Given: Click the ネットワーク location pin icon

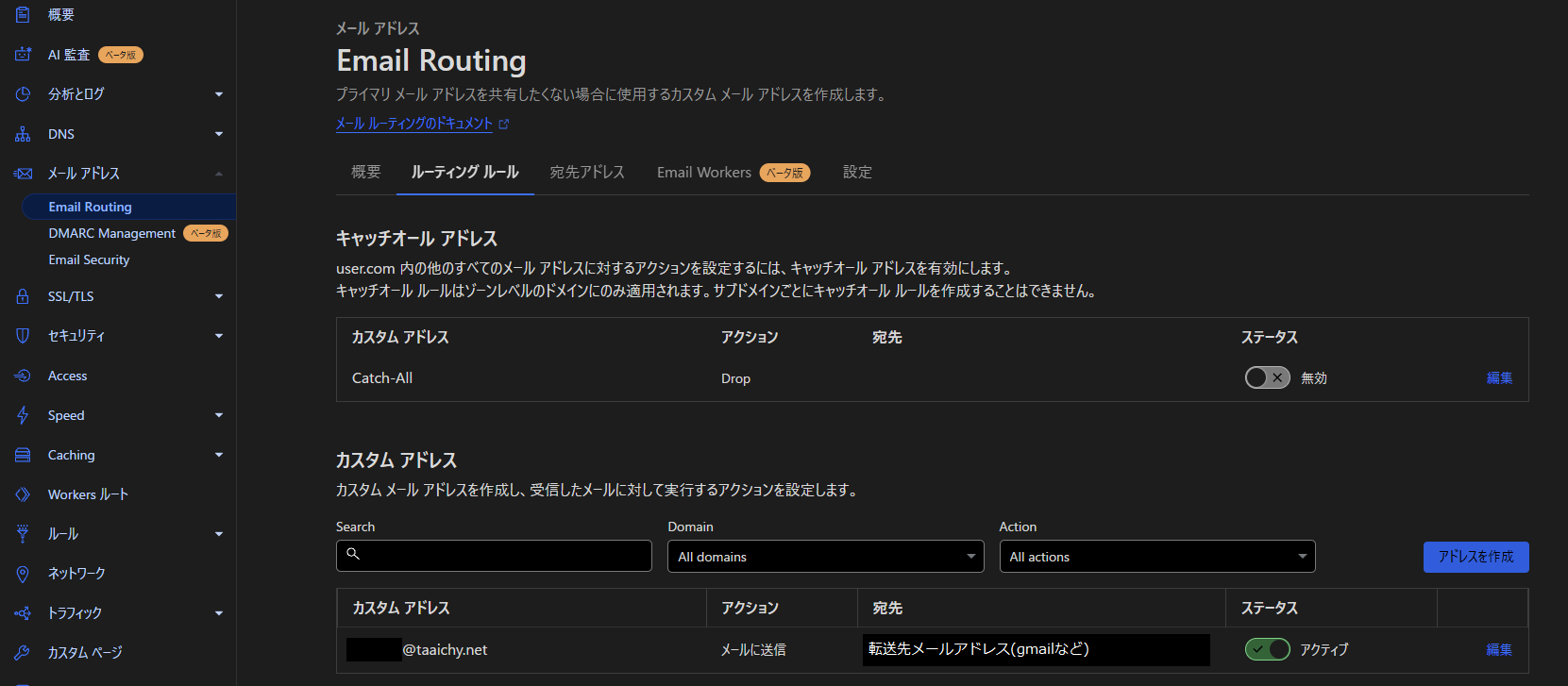Looking at the screenshot, I should (x=23, y=574).
